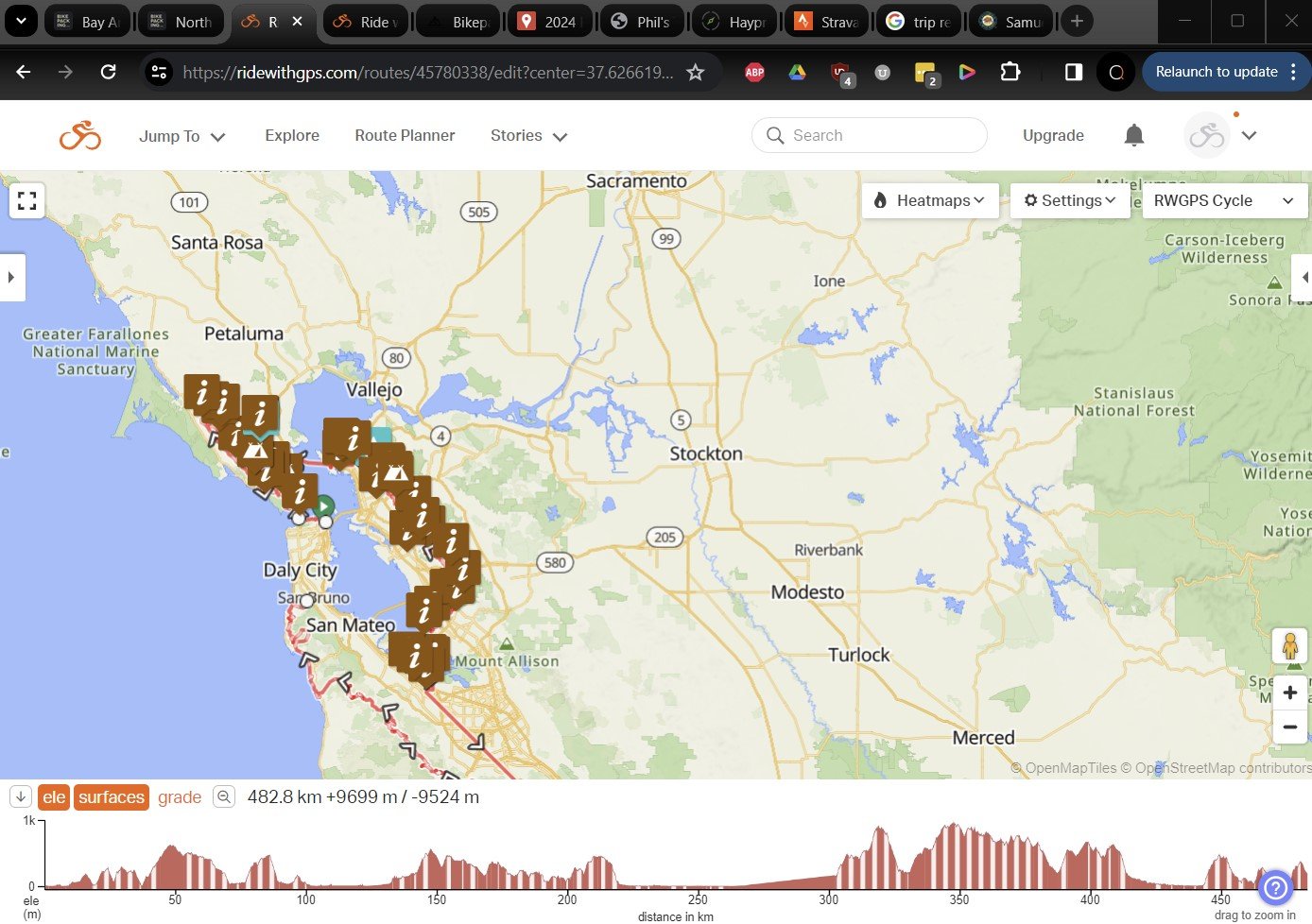Viewport: 1312px width, 924px height.
Task: Open the Jump To menu
Action: (182, 136)
